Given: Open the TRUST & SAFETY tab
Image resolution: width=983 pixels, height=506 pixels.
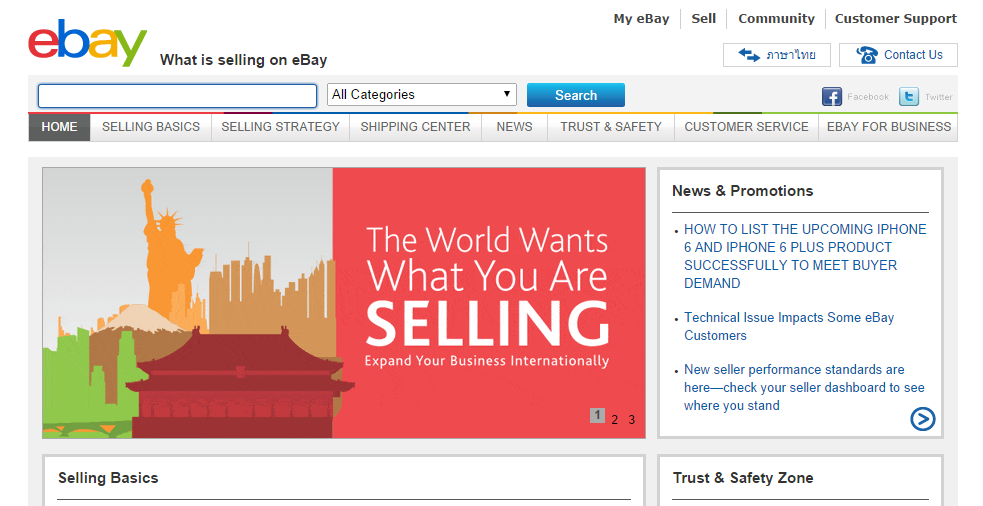Looking at the screenshot, I should tap(611, 127).
